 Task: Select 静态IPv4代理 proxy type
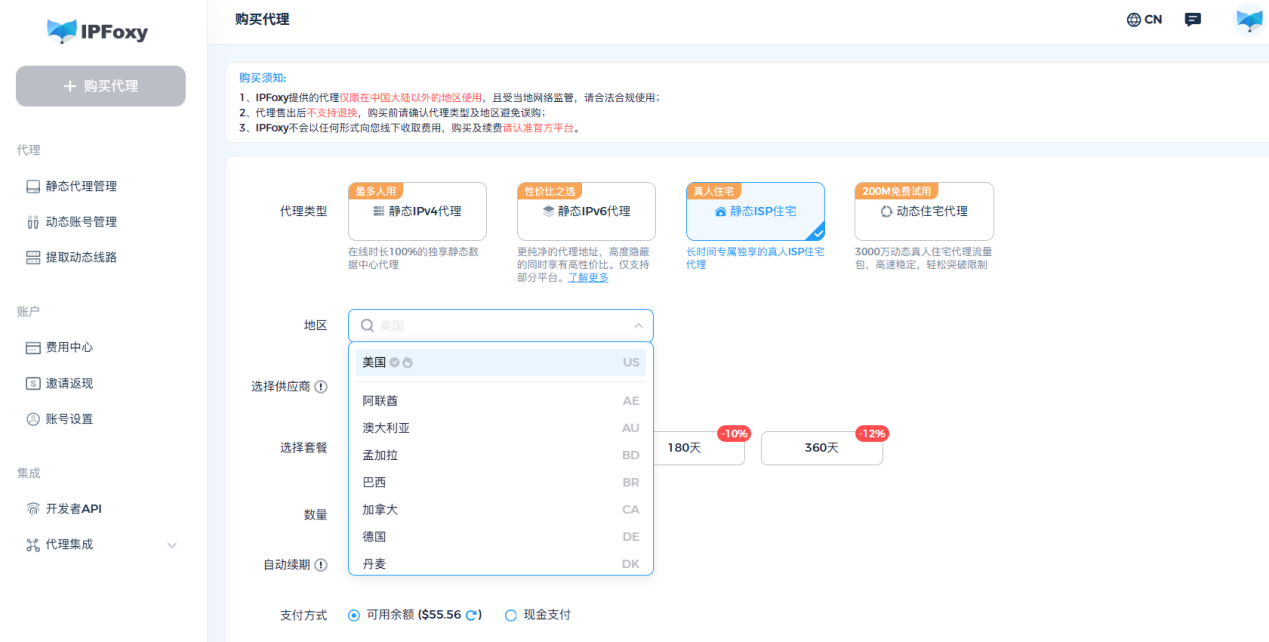[417, 211]
